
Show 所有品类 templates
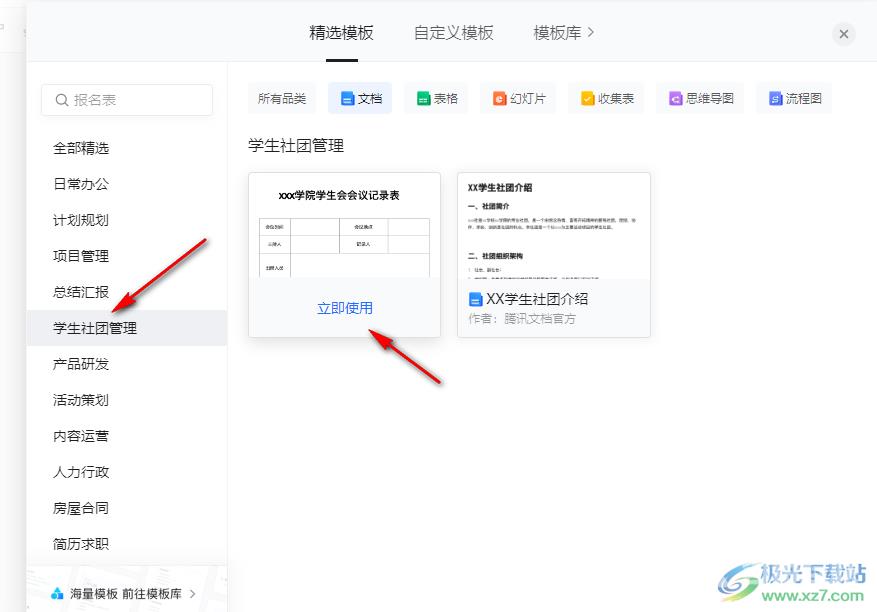click(x=282, y=98)
